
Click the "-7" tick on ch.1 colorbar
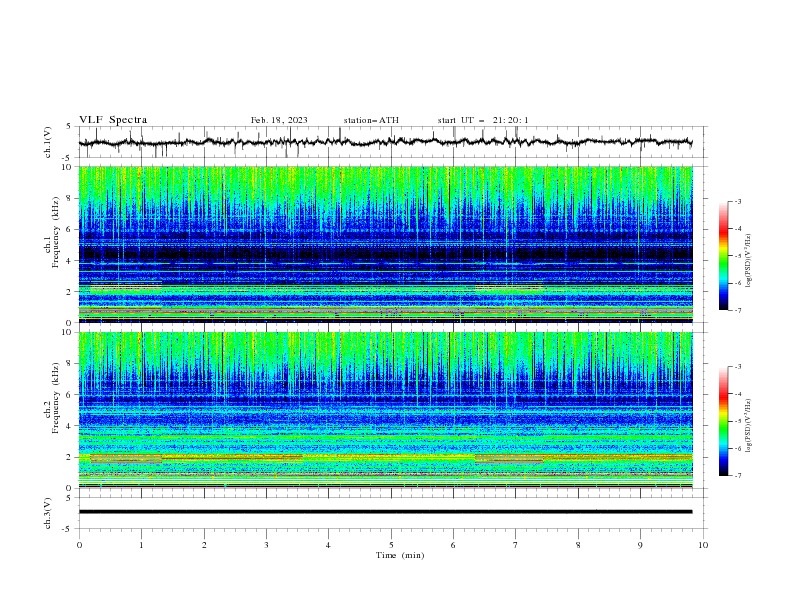[x=737, y=310]
